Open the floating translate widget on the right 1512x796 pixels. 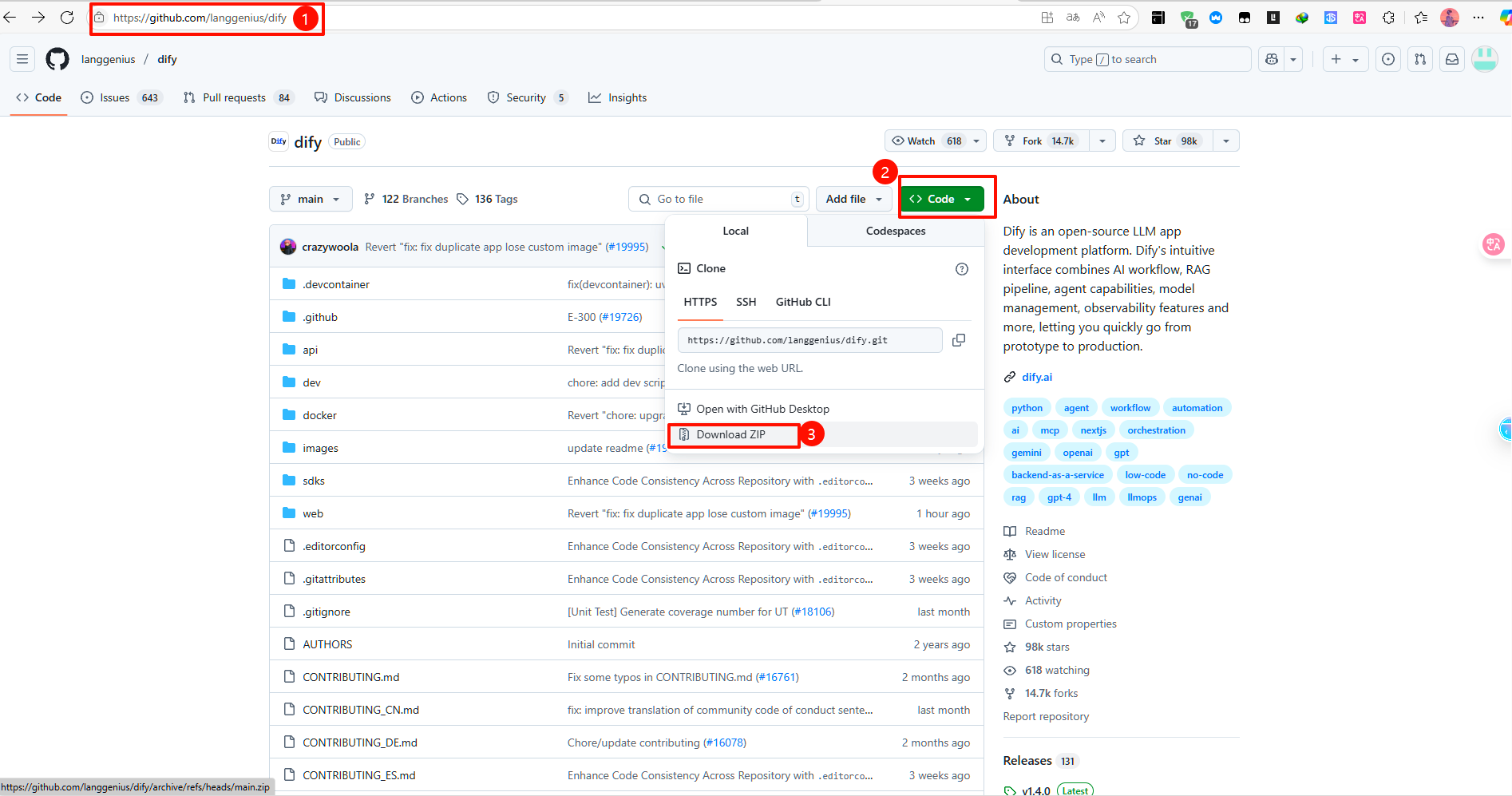tap(1494, 244)
